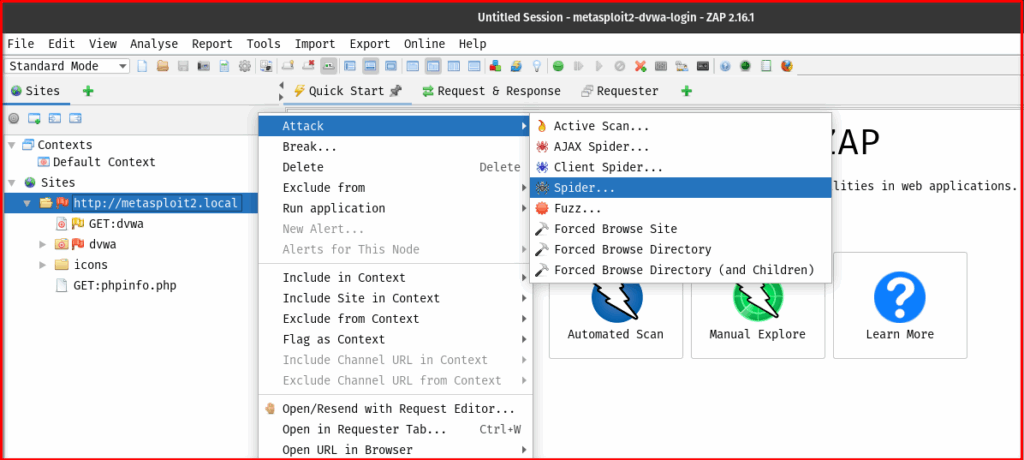Launch the Firefox browser icon in toolbar
Screen dimensions: 1024x460
787,66
